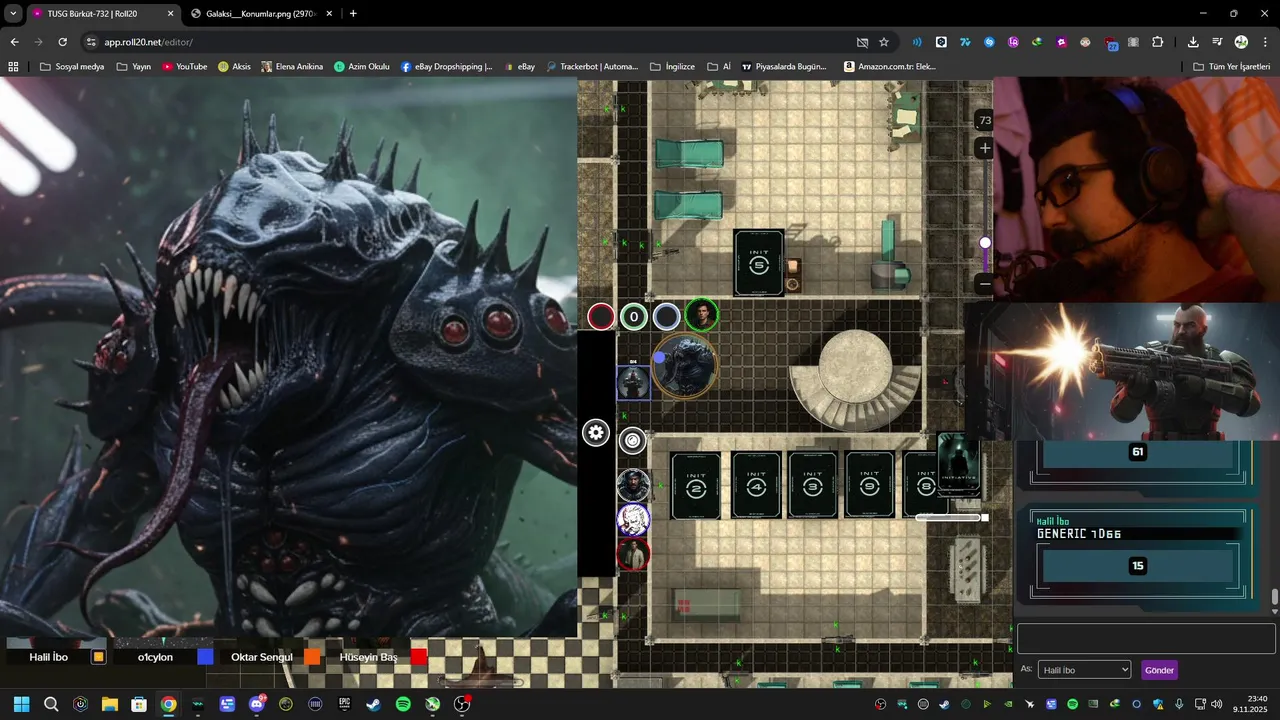This screenshot has height=720, width=1280.
Task: Select the small creature token in blue frame
Action: click(x=633, y=382)
